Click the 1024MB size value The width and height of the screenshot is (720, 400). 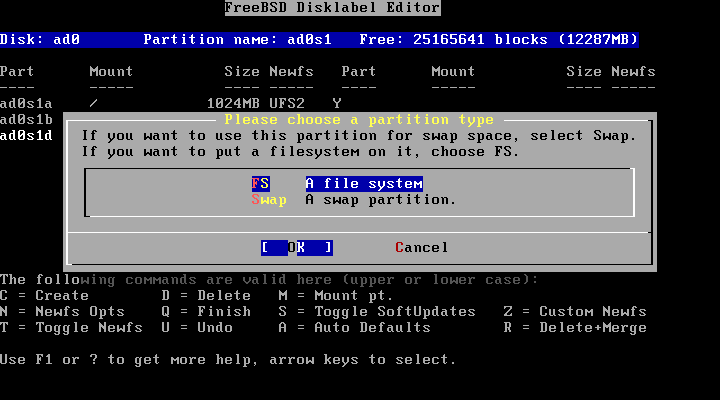pos(233,104)
